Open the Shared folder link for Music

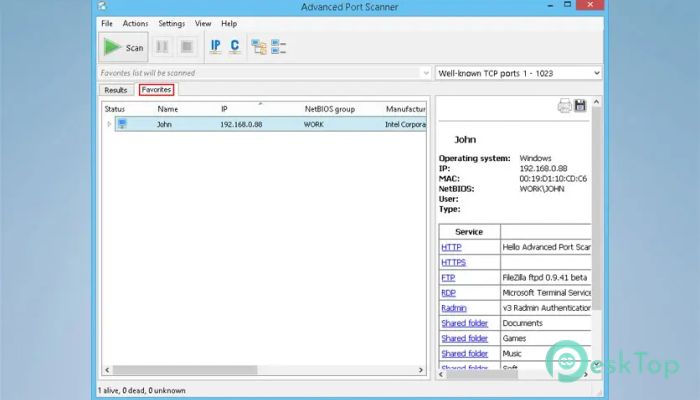464,354
